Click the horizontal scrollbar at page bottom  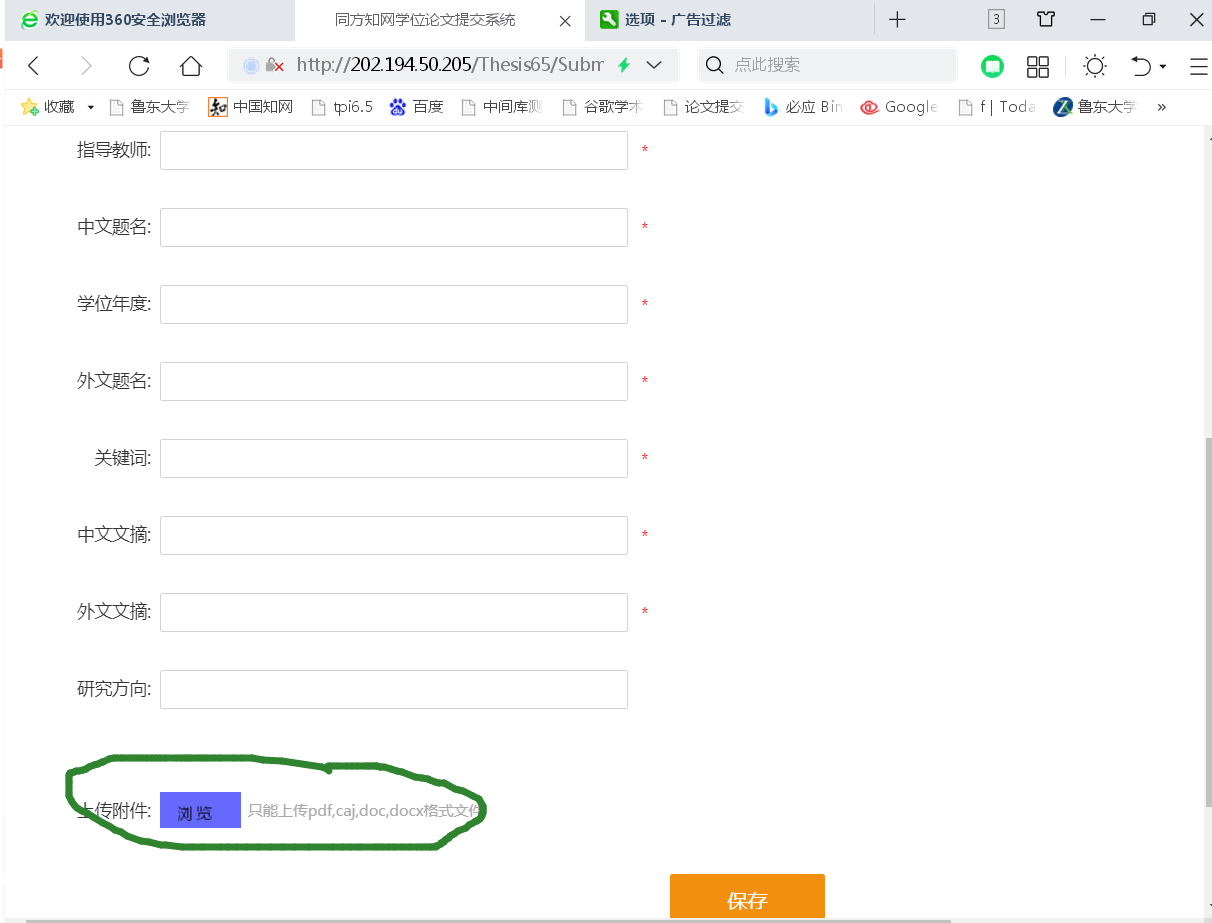pyautogui.click(x=488, y=920)
